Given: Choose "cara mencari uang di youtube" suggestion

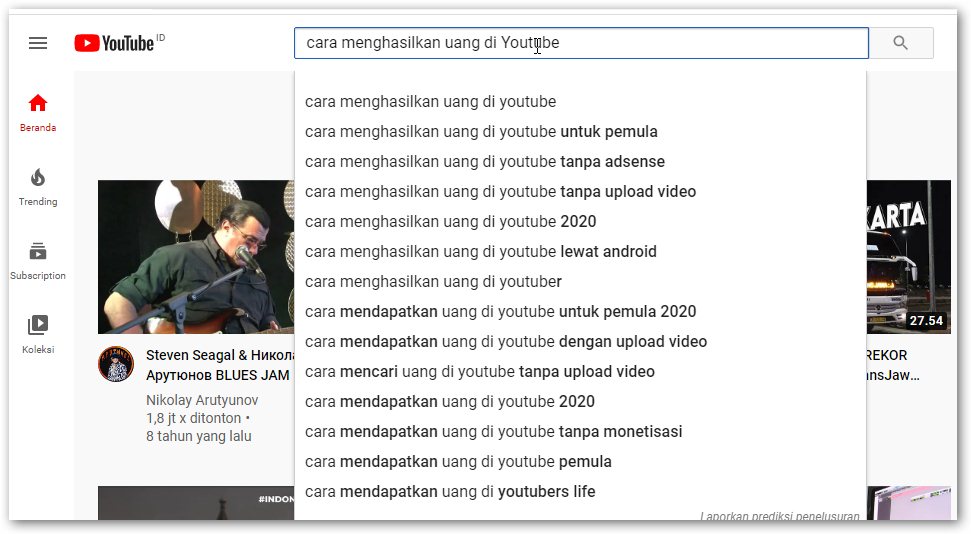Looking at the screenshot, I should [x=580, y=372].
